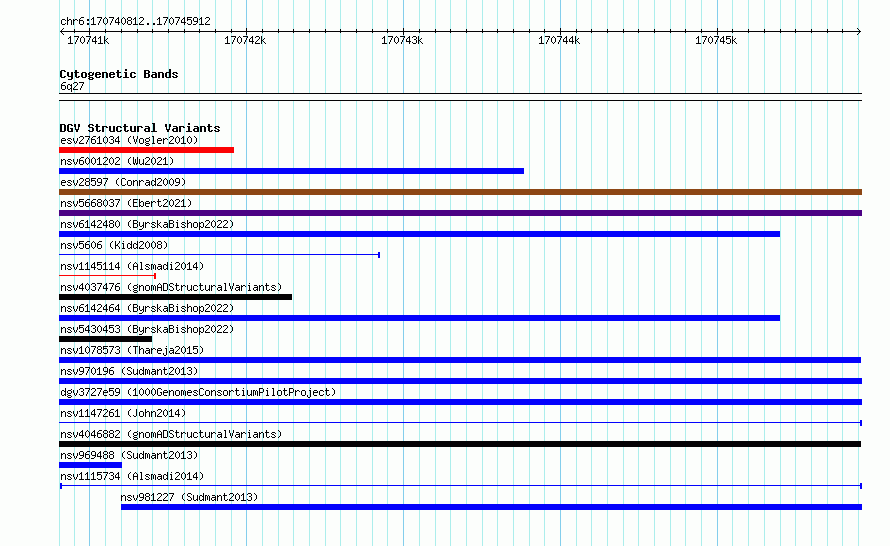The height and width of the screenshot is (546, 890).
Task: Click the thin red nsv1145114 line
Action: [x=108, y=276]
